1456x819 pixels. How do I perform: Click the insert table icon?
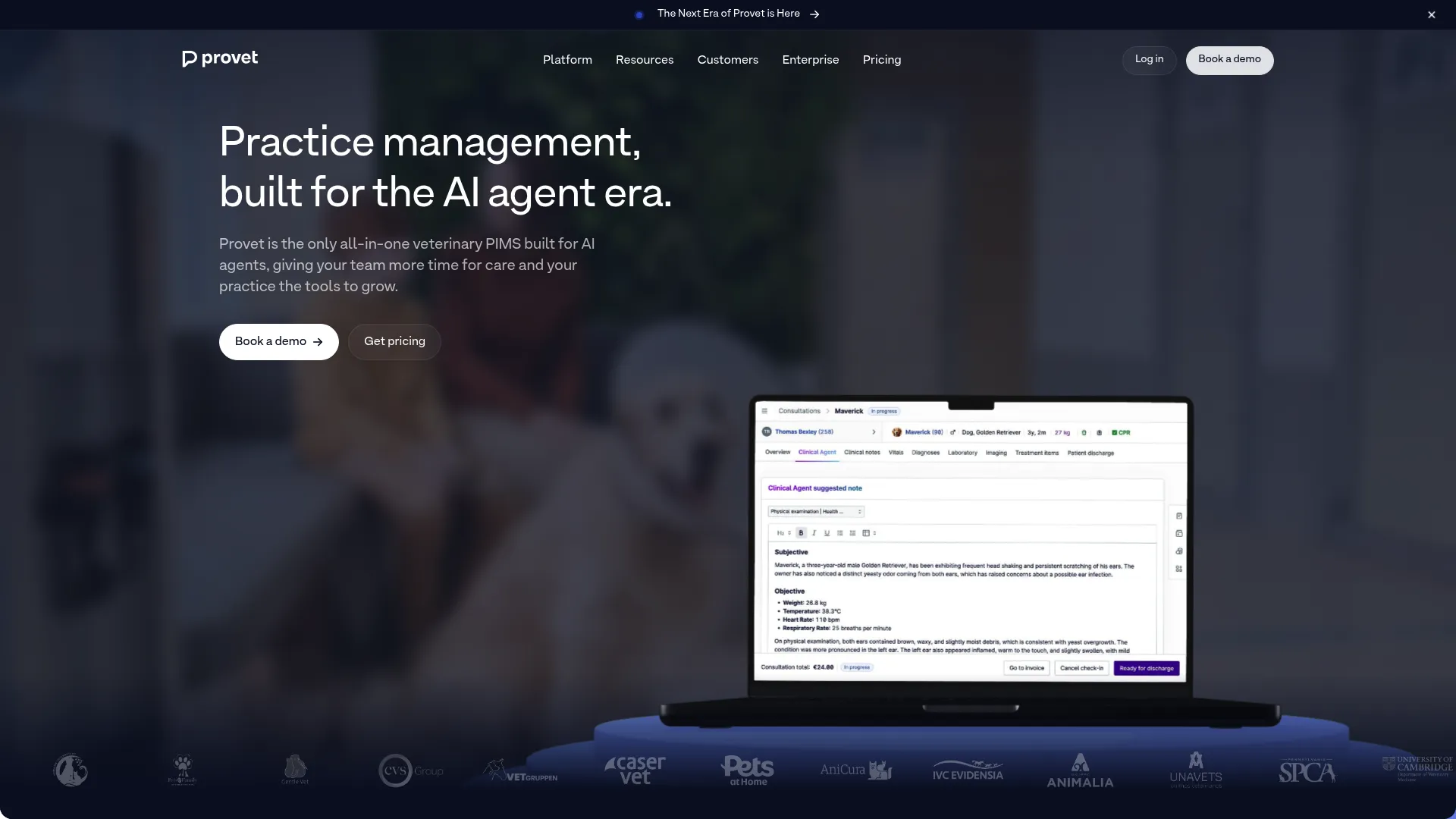tap(865, 533)
